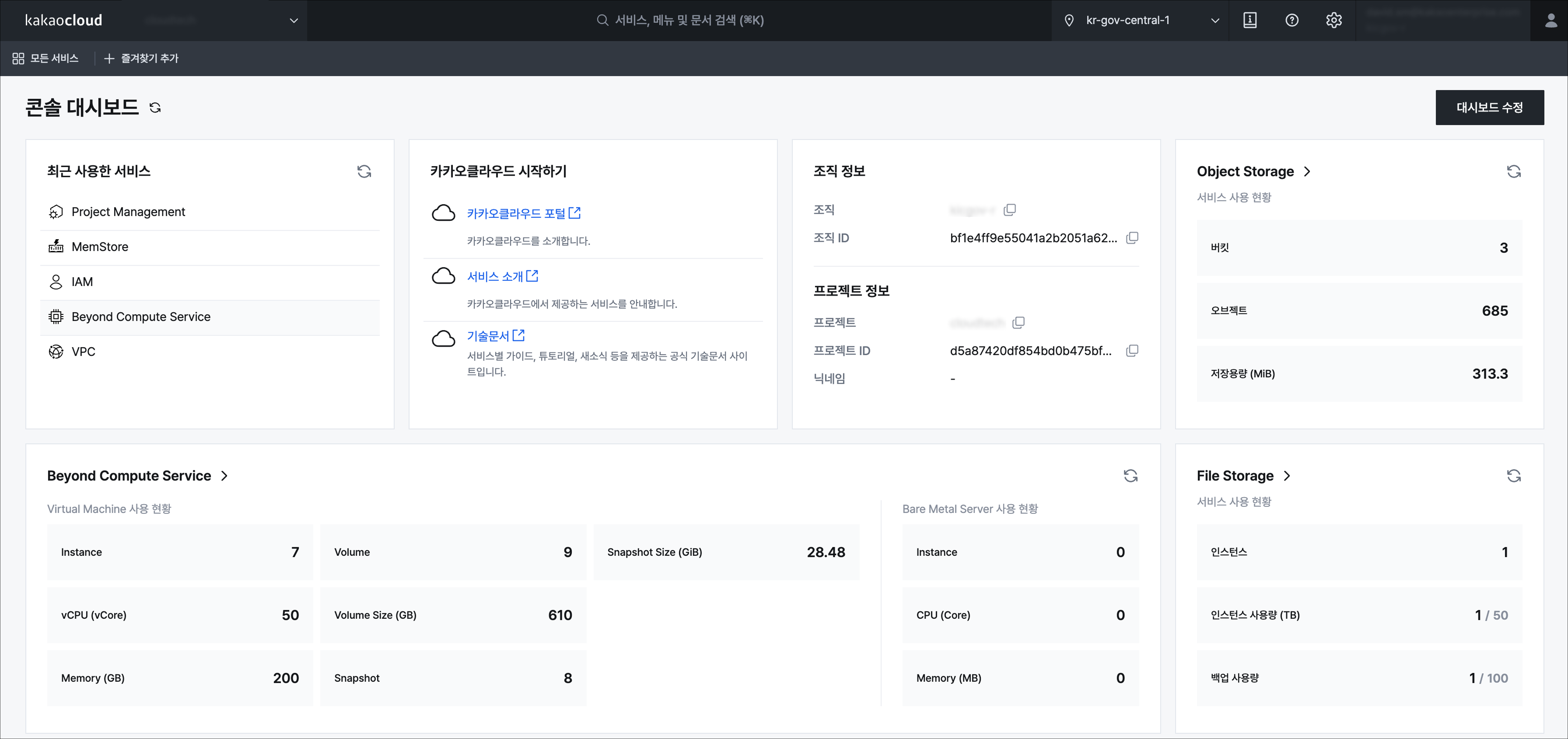The image size is (1568, 739).
Task: Open the 카카오클라우드 포털 link
Action: point(524,213)
